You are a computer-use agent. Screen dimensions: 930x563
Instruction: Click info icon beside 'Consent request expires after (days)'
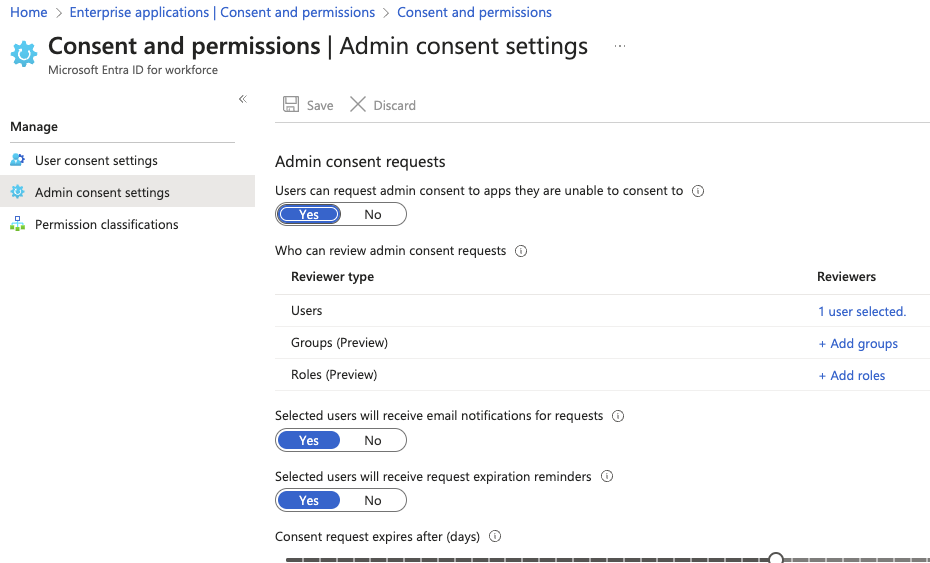pos(495,536)
